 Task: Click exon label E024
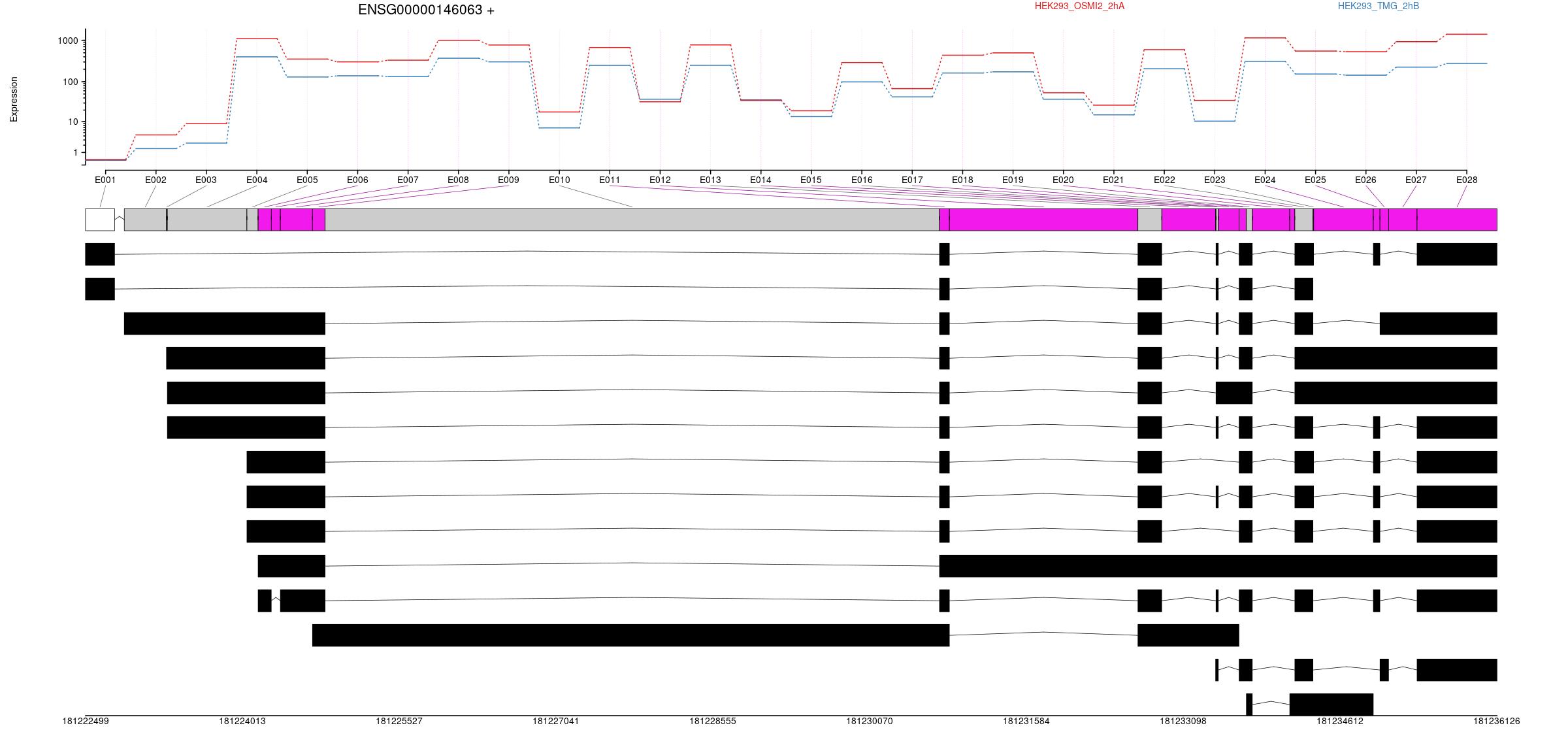click(x=1265, y=180)
